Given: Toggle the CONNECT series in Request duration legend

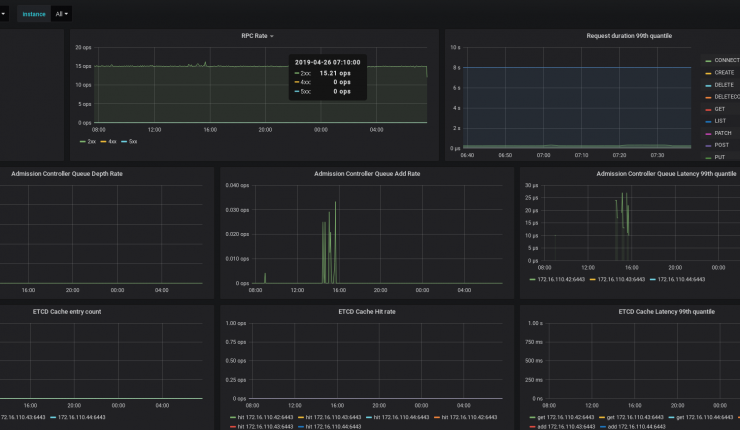Looking at the screenshot, I should (723, 60).
